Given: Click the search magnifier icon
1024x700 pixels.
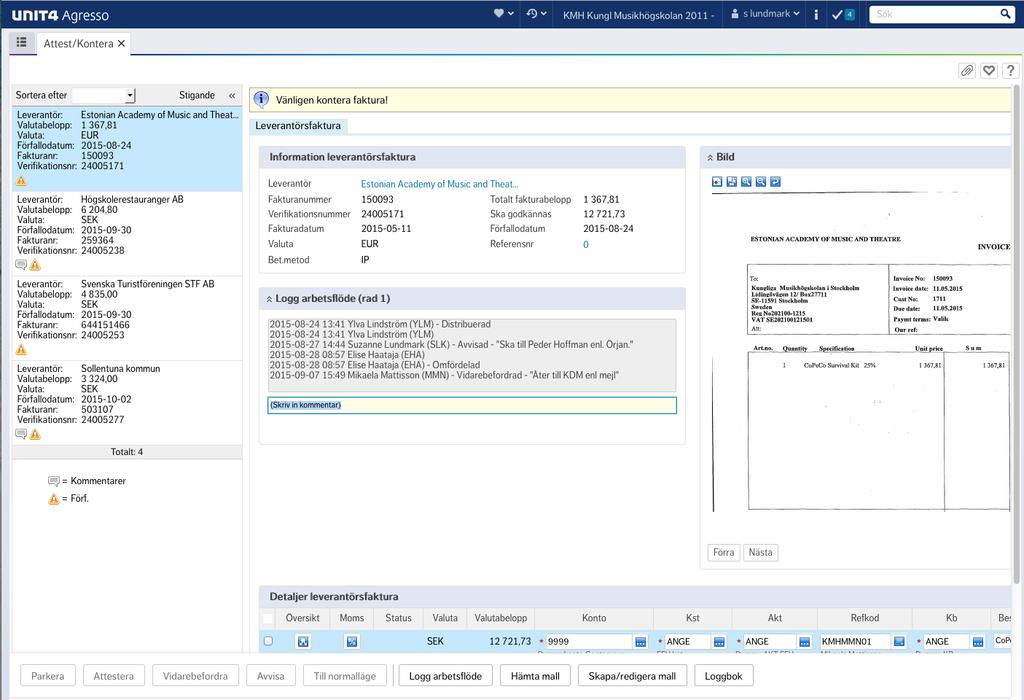Looking at the screenshot, I should click(1006, 14).
